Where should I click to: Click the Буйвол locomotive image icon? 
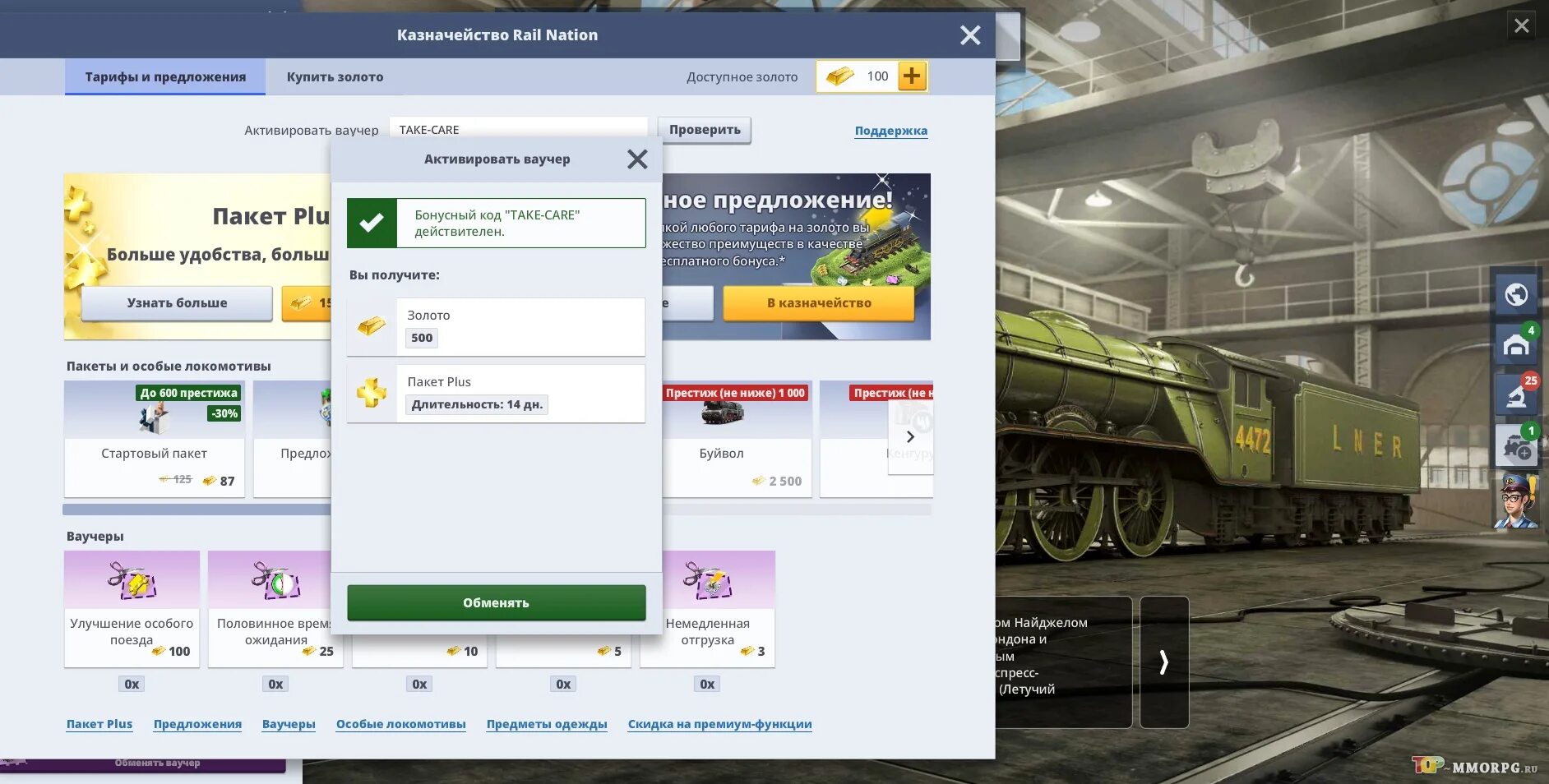[722, 414]
